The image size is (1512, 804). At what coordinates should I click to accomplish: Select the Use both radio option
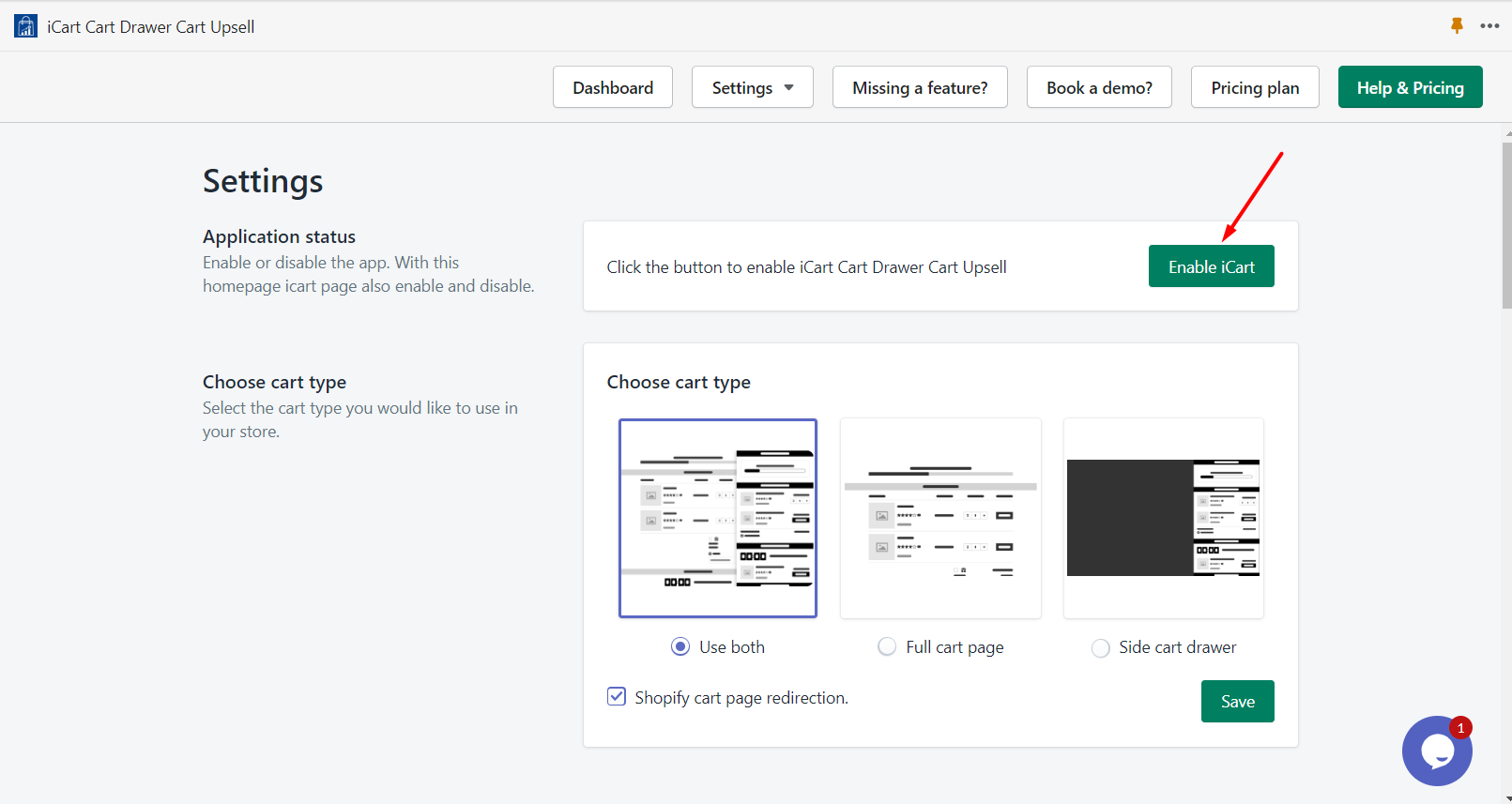point(680,646)
